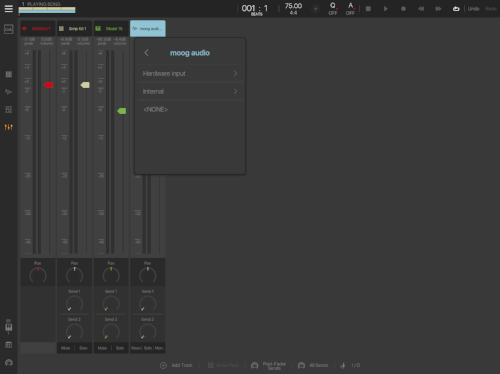Select the Model 15 track header
The width and height of the screenshot is (500, 374).
111,29
